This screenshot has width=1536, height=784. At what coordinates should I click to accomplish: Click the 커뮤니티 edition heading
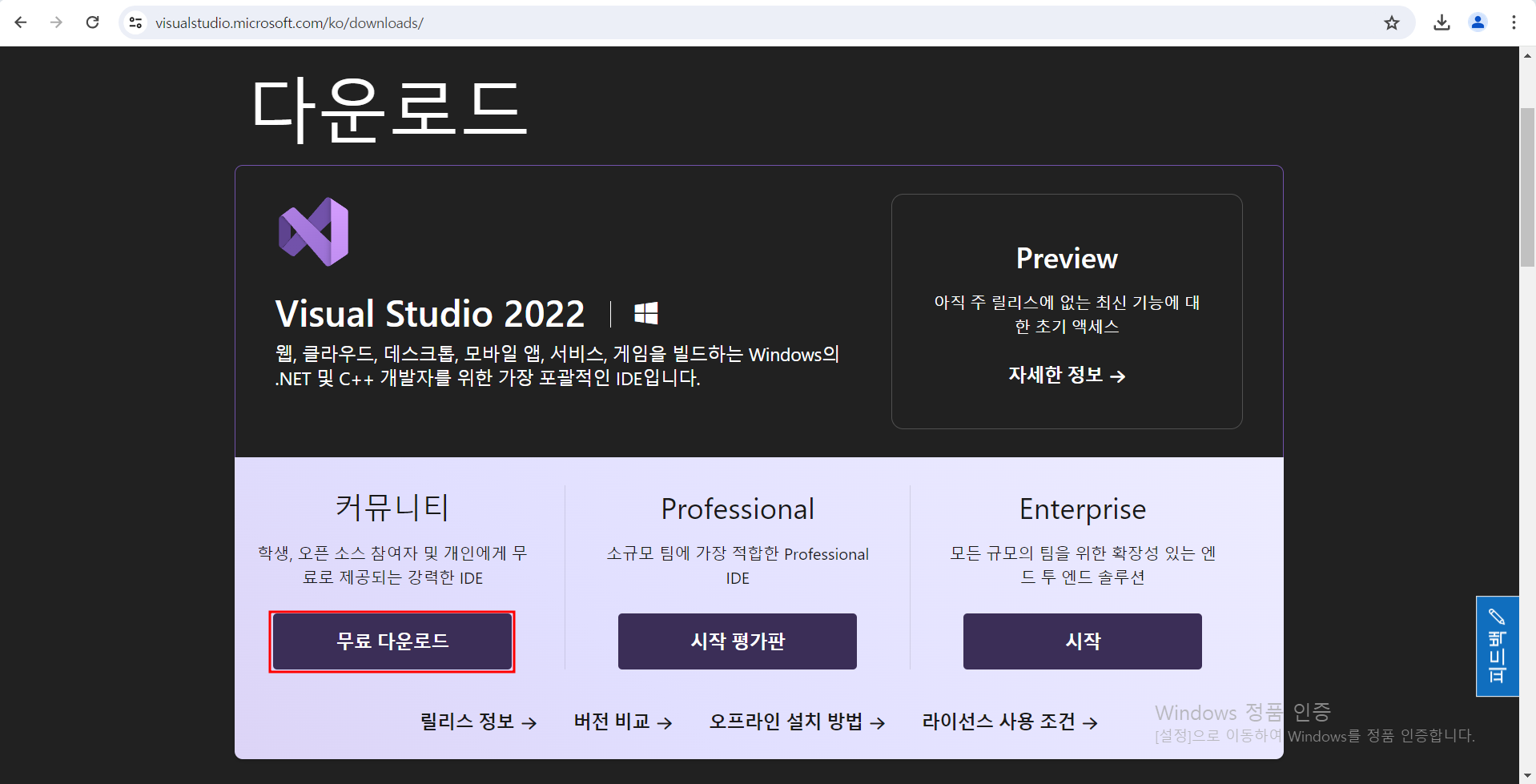pyautogui.click(x=392, y=508)
